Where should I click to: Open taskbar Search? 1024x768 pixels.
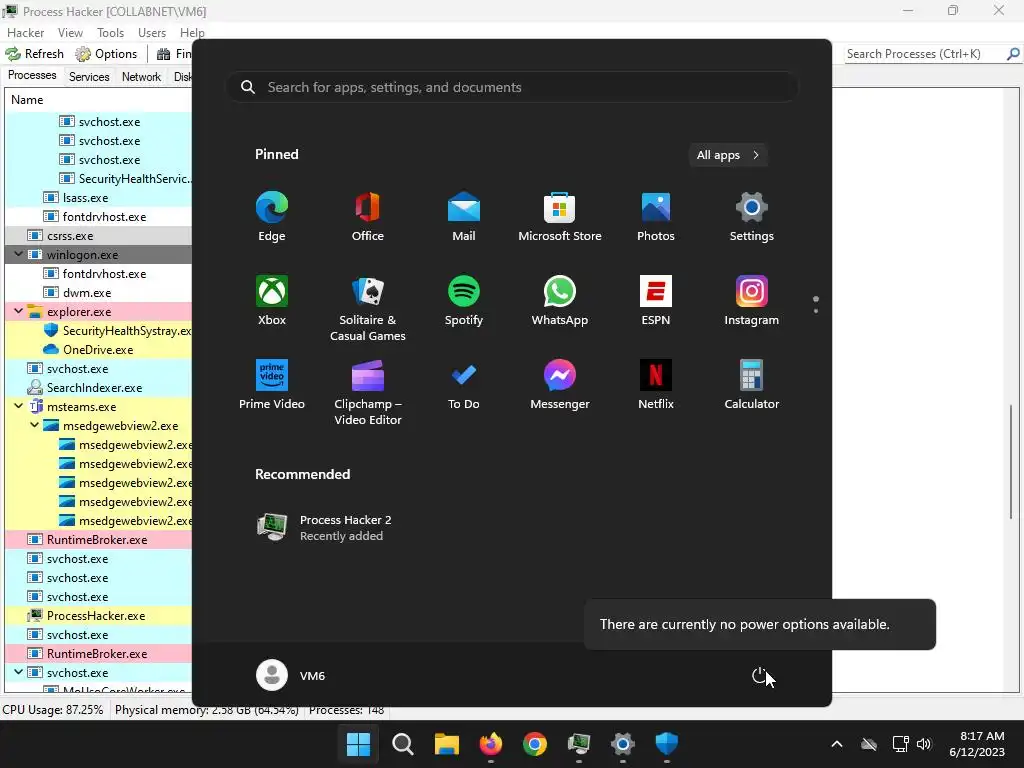(402, 744)
